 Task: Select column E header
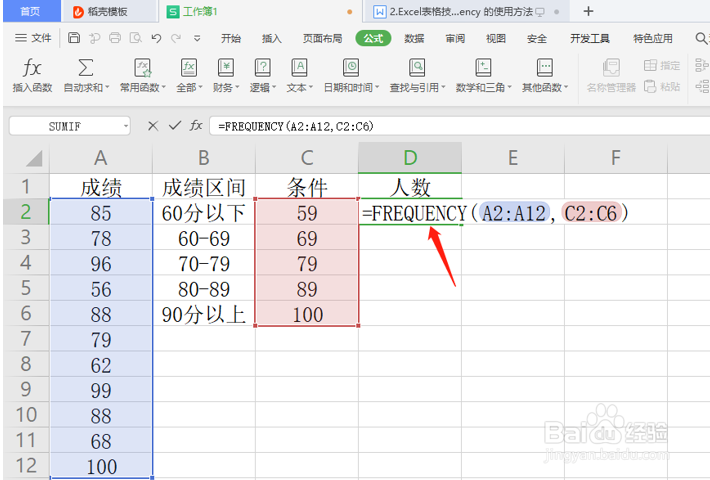[x=513, y=158]
